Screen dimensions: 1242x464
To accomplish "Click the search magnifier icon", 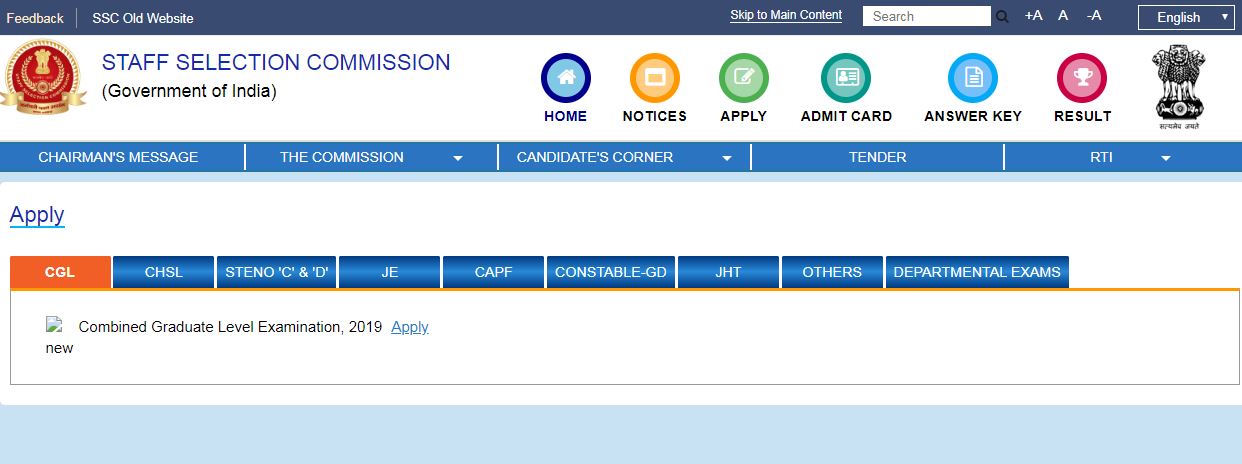I will (1003, 16).
